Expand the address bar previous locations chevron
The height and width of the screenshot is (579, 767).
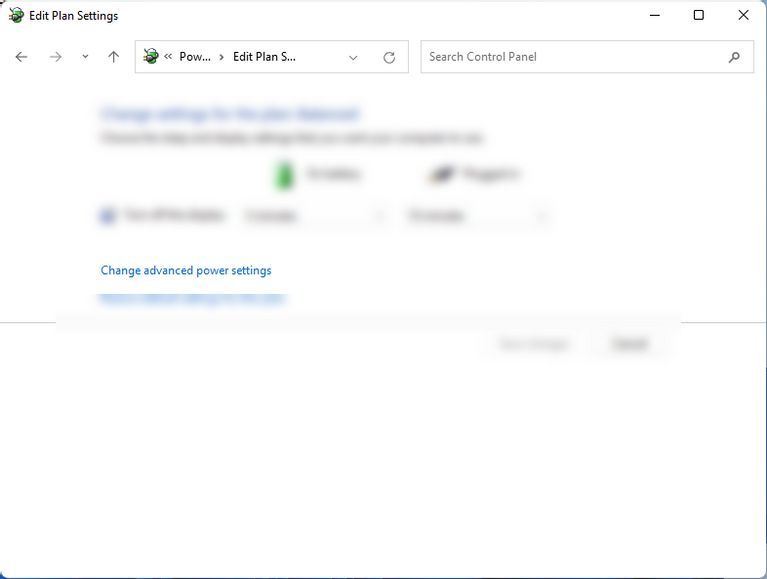353,57
